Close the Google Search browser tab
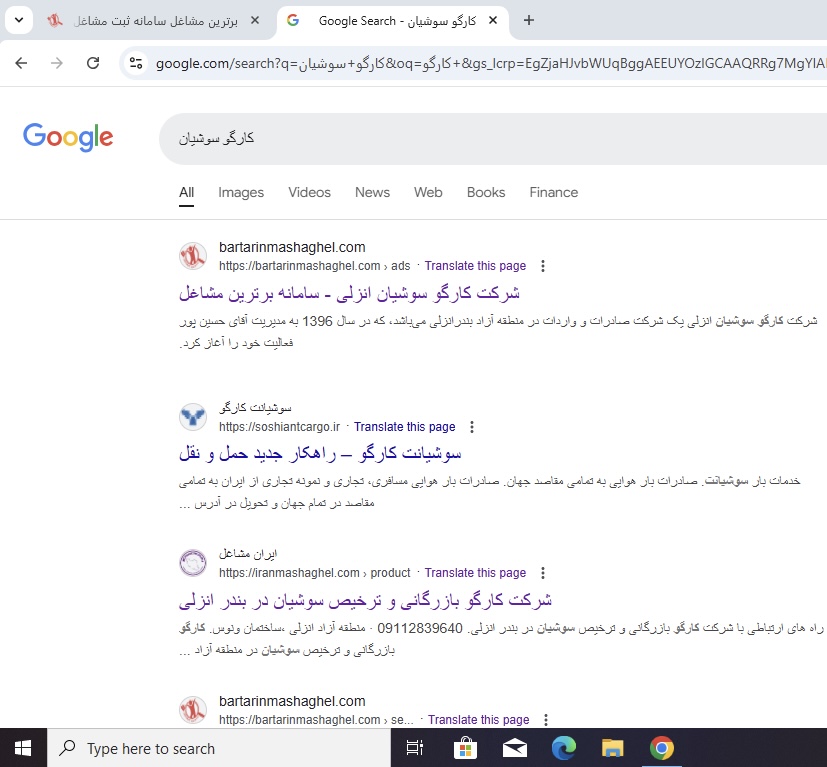Viewport: 827px width, 767px height. point(493,21)
